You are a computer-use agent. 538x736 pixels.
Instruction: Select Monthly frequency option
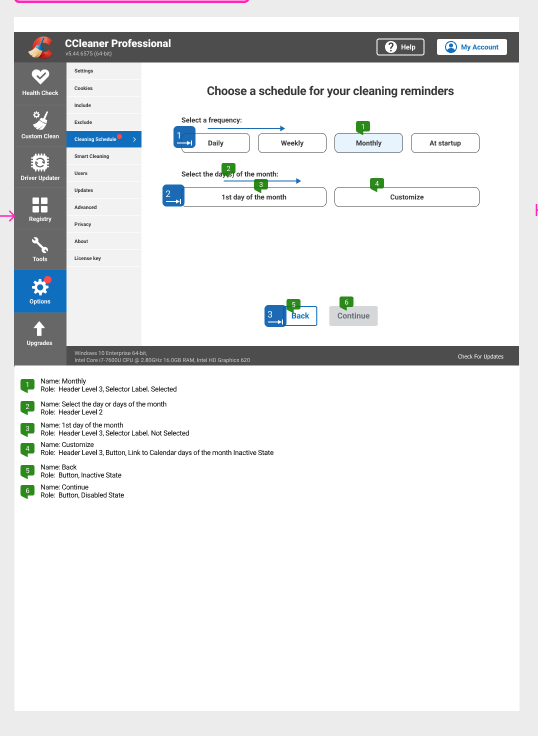(369, 143)
